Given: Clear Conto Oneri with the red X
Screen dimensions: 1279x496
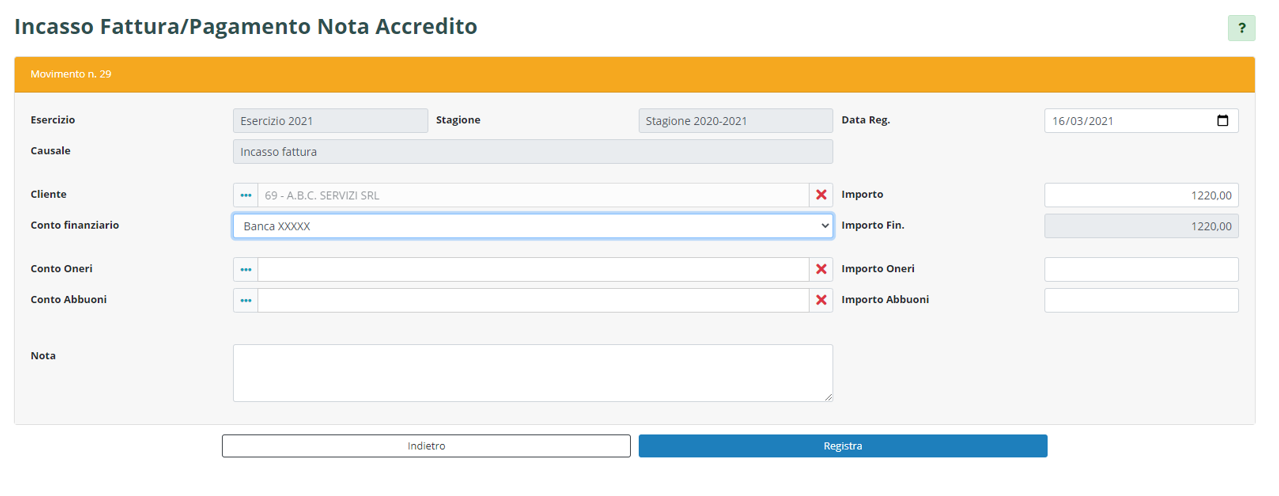Looking at the screenshot, I should pyautogui.click(x=821, y=269).
